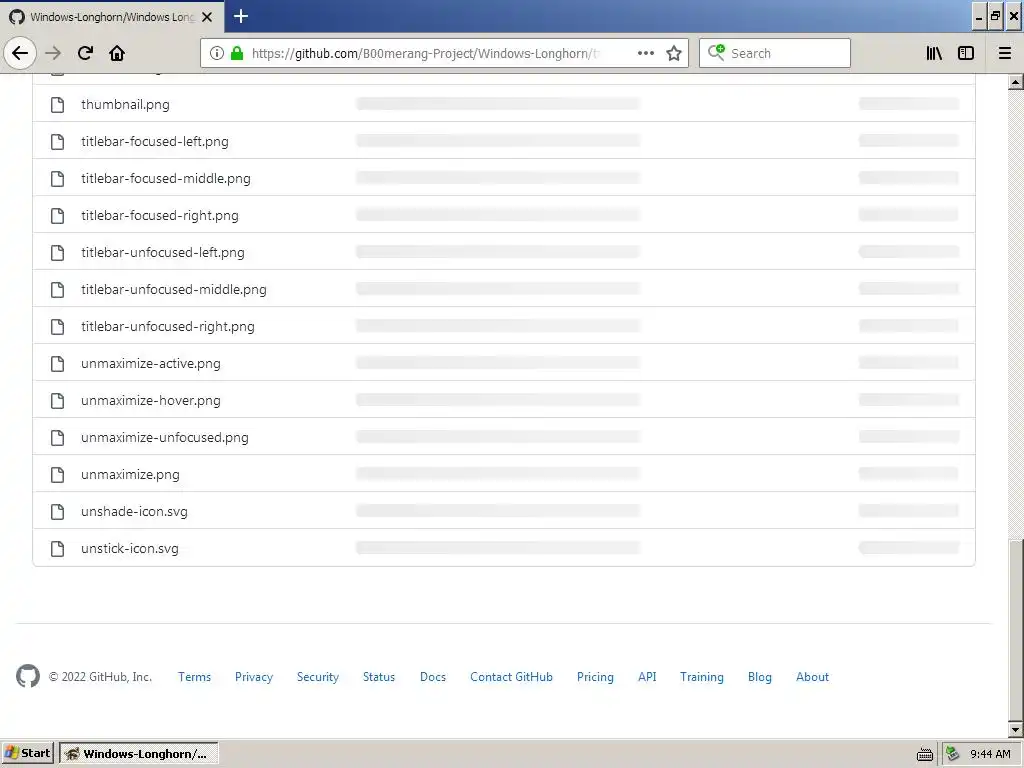The image size is (1024, 768).
Task: Click the 9:44 AM system clock
Action: click(990, 754)
